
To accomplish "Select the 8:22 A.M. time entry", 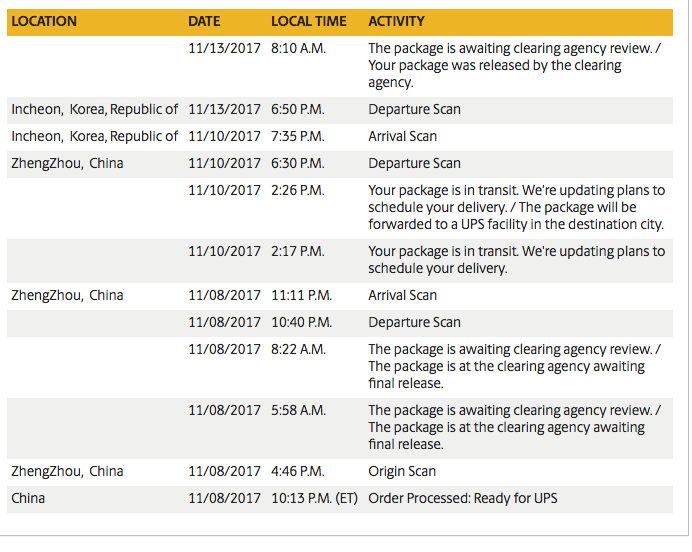I will [x=297, y=349].
